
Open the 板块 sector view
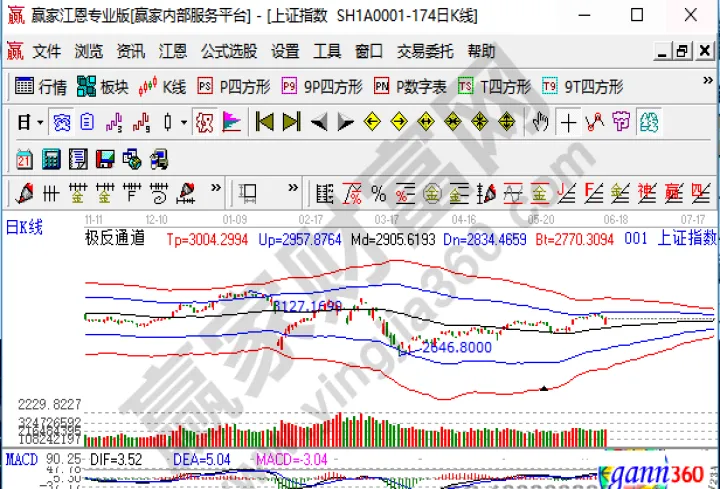click(x=102, y=86)
